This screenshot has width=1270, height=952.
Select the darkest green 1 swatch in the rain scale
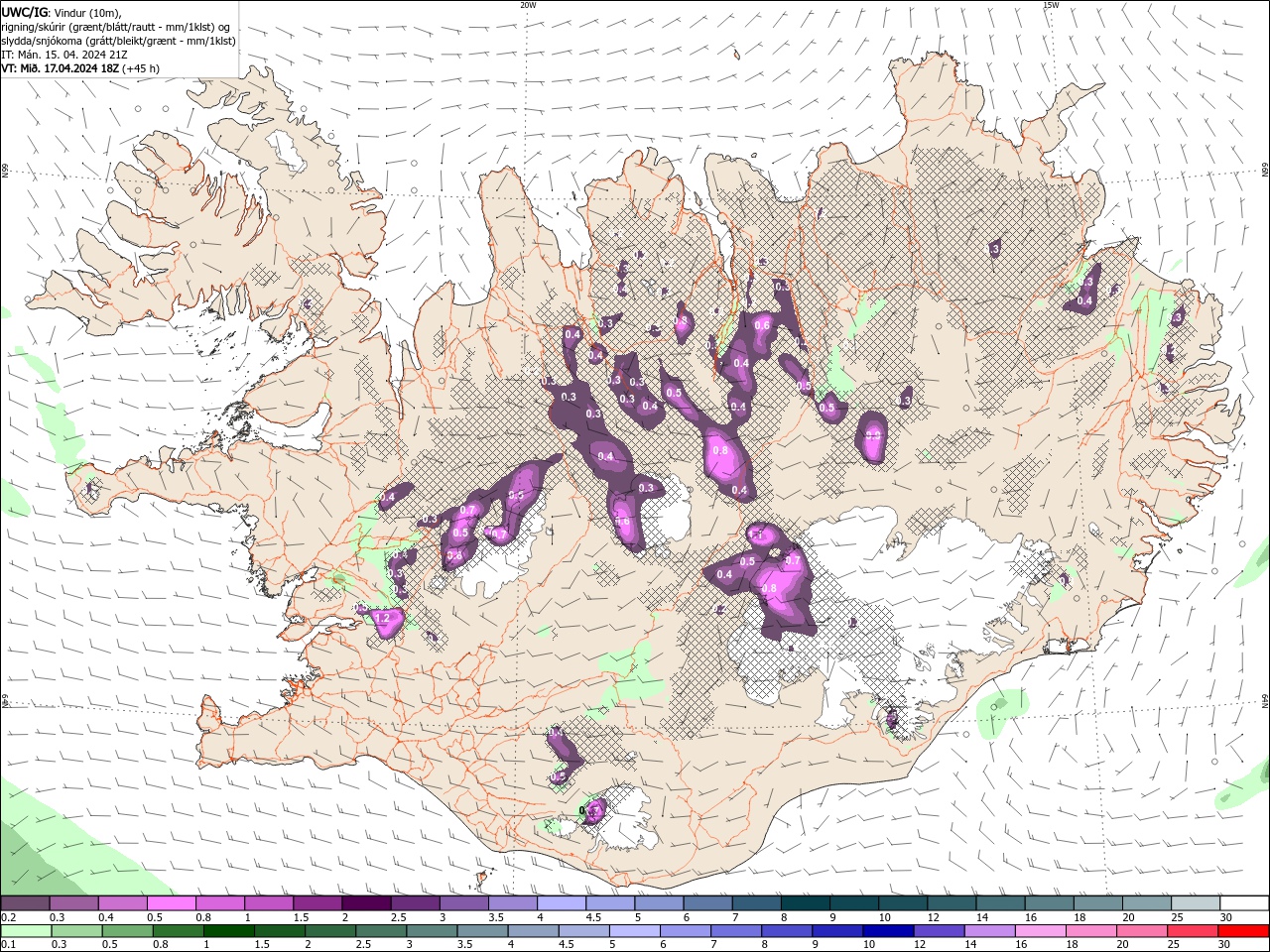click(x=228, y=931)
